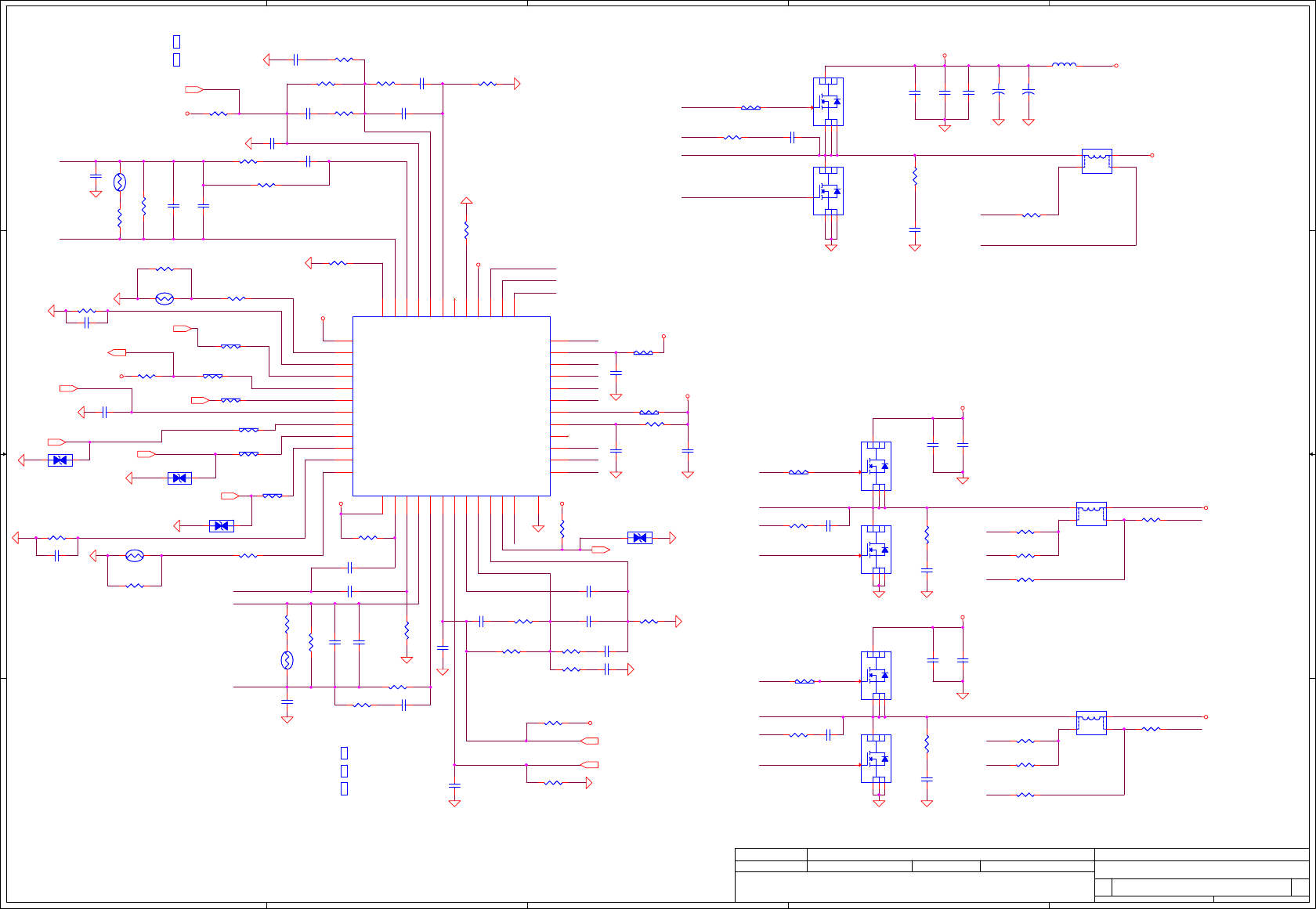The image size is (1316, 909).
Task: Click the upper MOSFET of the top-right half-bridge
Action: click(828, 102)
